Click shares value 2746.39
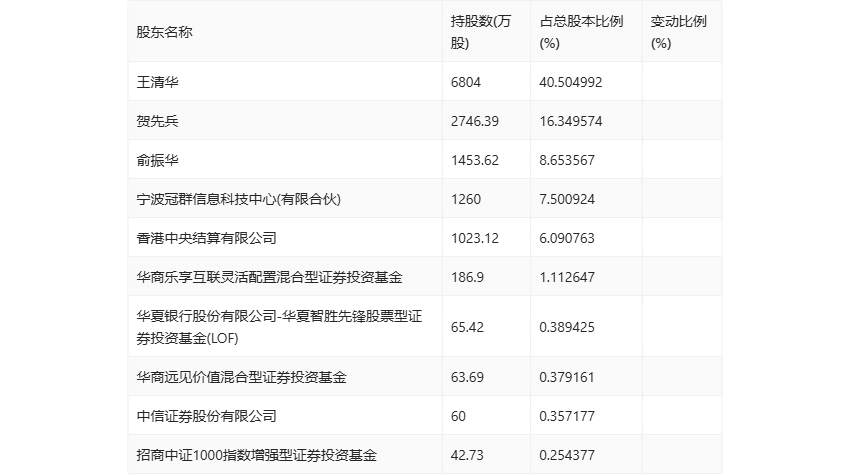This screenshot has width=850, height=474. (474, 121)
